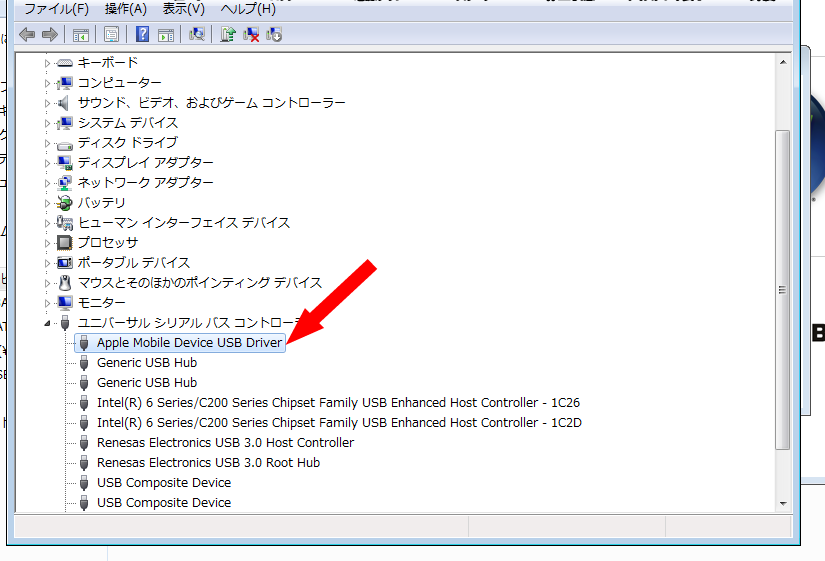This screenshot has width=825, height=561.
Task: Click the scrollbar down arrow
Action: pyautogui.click(x=783, y=504)
